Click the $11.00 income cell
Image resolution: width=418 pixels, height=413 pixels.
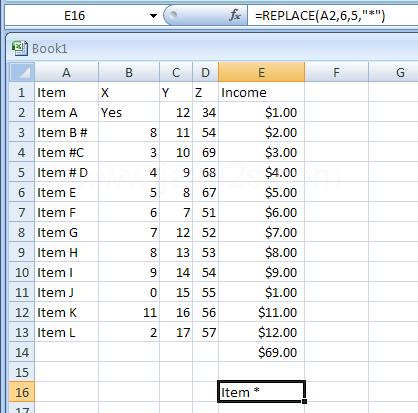coord(262,312)
